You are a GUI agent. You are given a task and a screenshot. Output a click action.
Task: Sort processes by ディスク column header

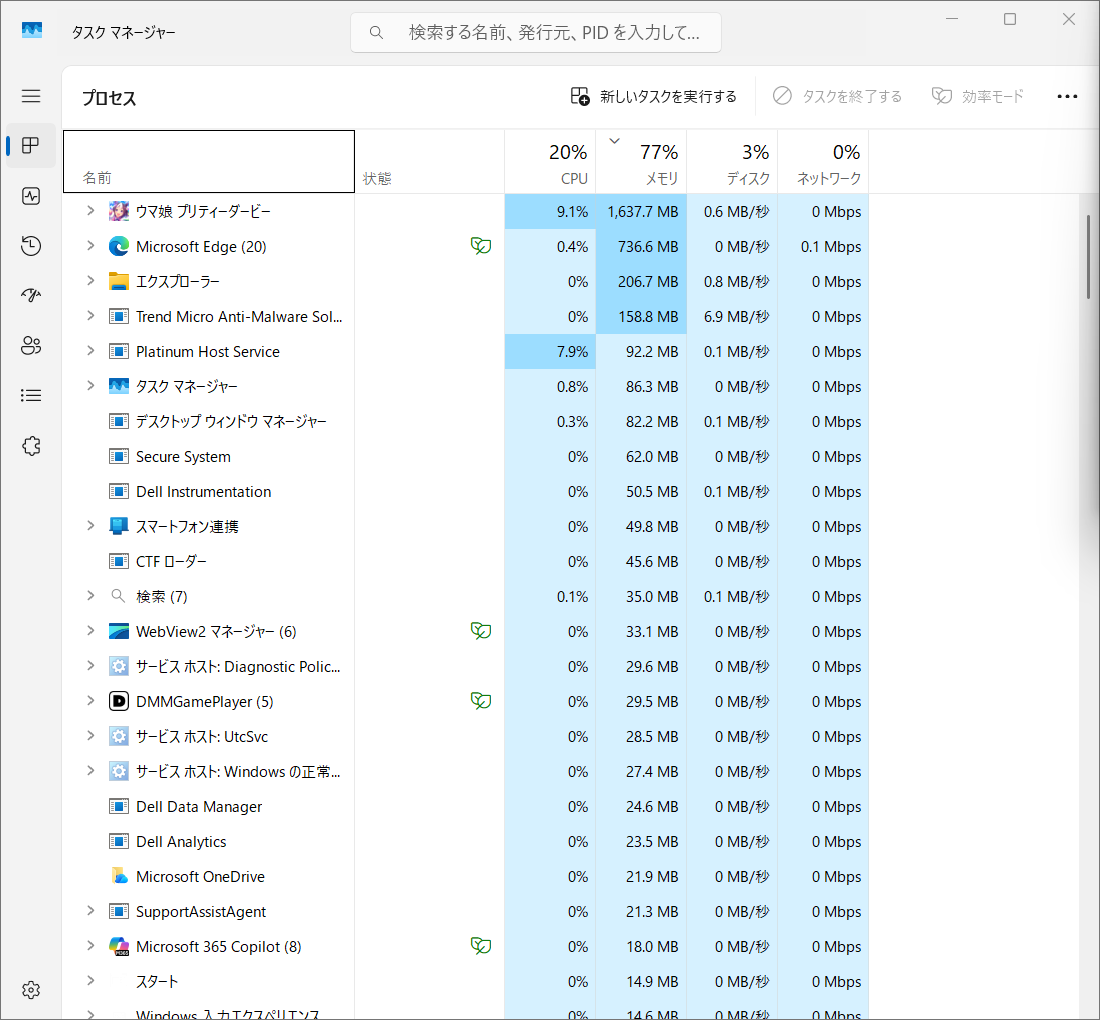[x=732, y=162]
